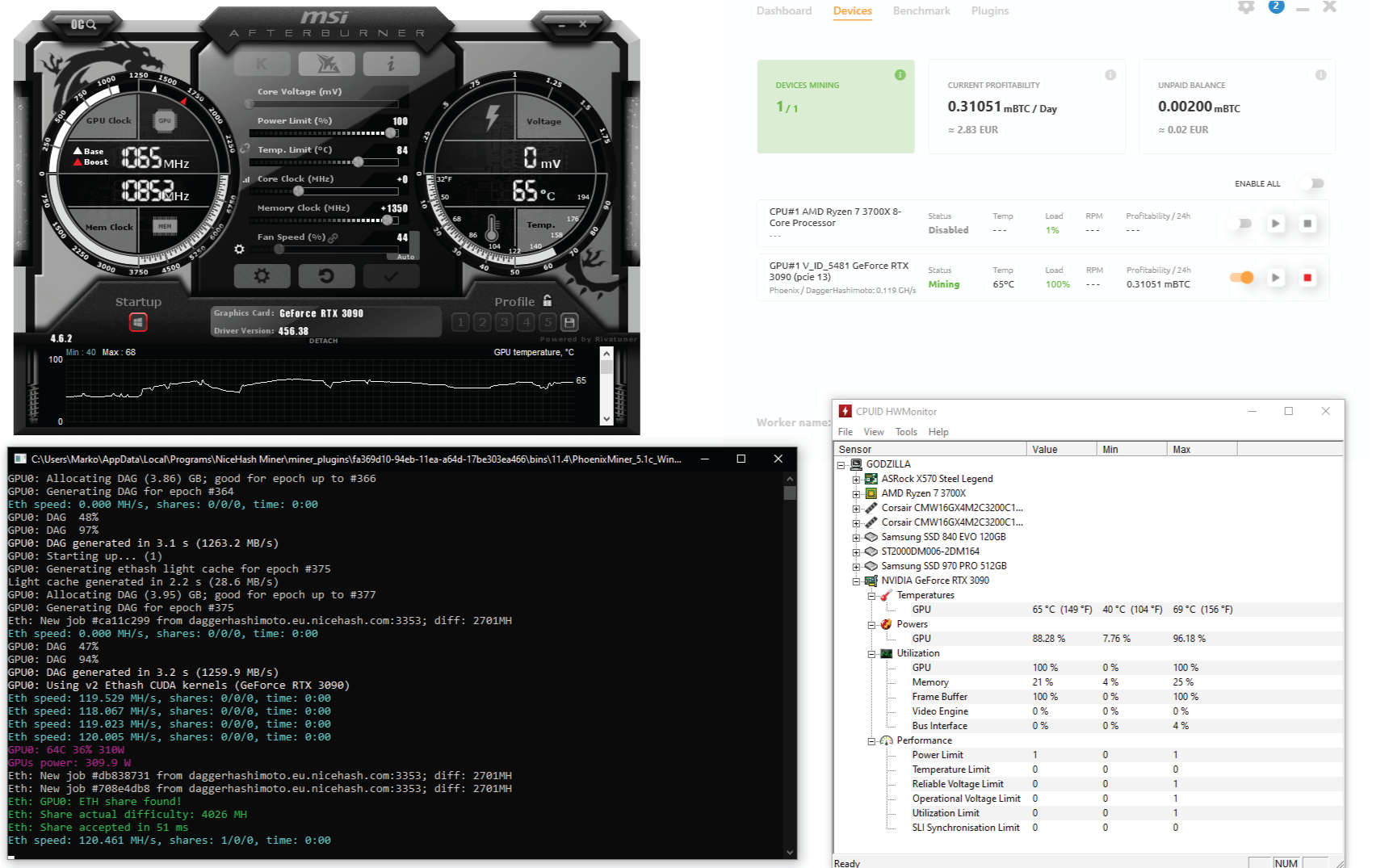Show Current Profitability info icon

click(x=1110, y=75)
